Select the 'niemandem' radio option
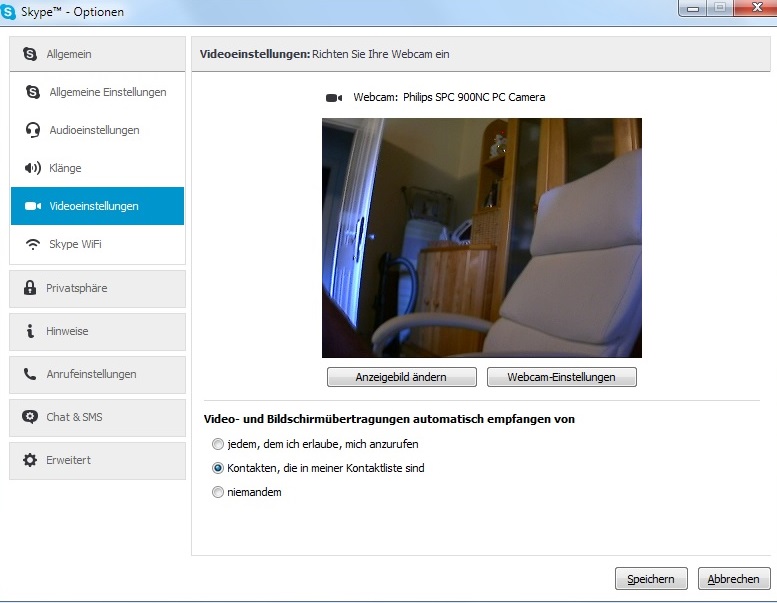 218,492
